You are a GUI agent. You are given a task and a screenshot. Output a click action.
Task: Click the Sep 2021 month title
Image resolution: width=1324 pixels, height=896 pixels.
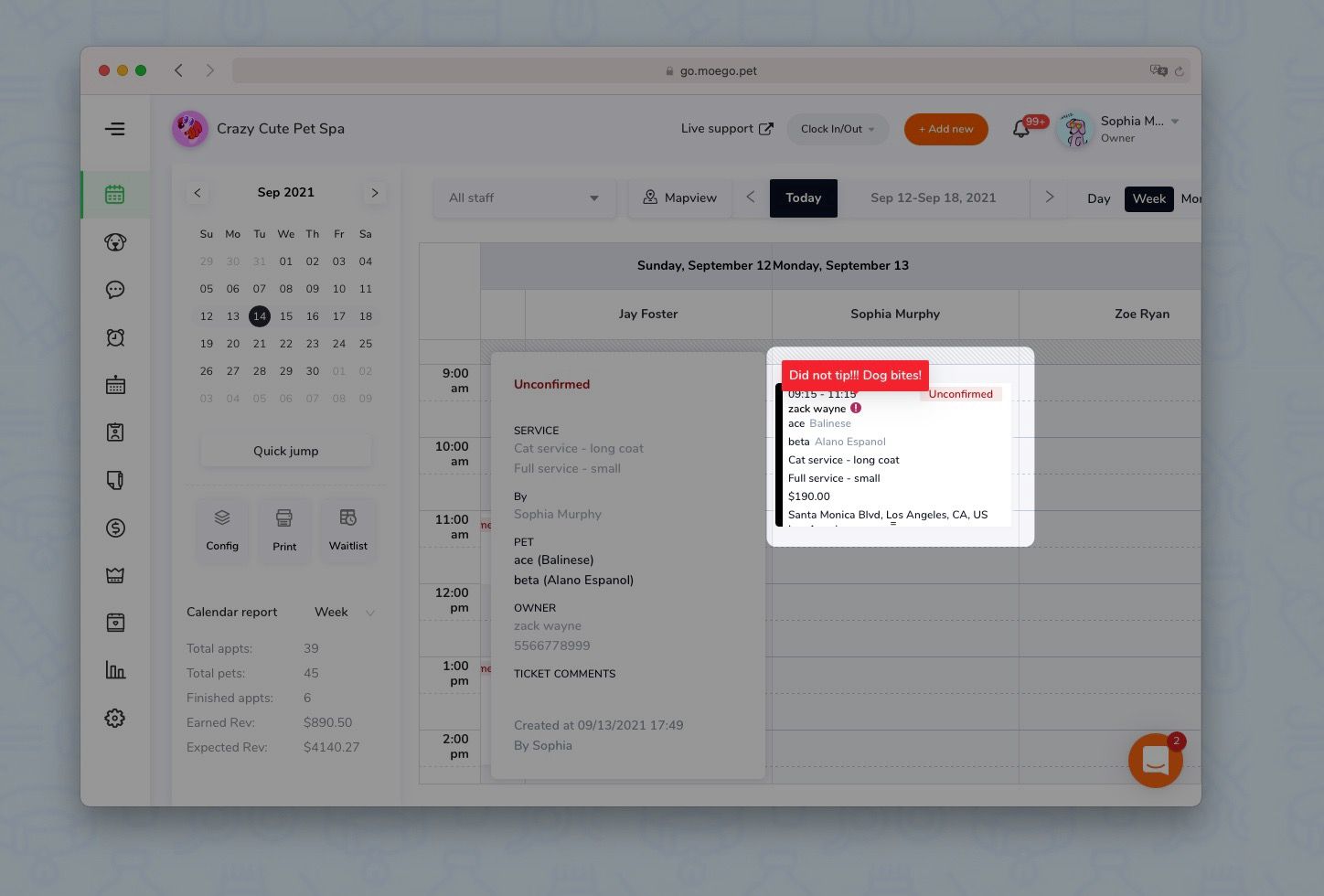point(285,192)
